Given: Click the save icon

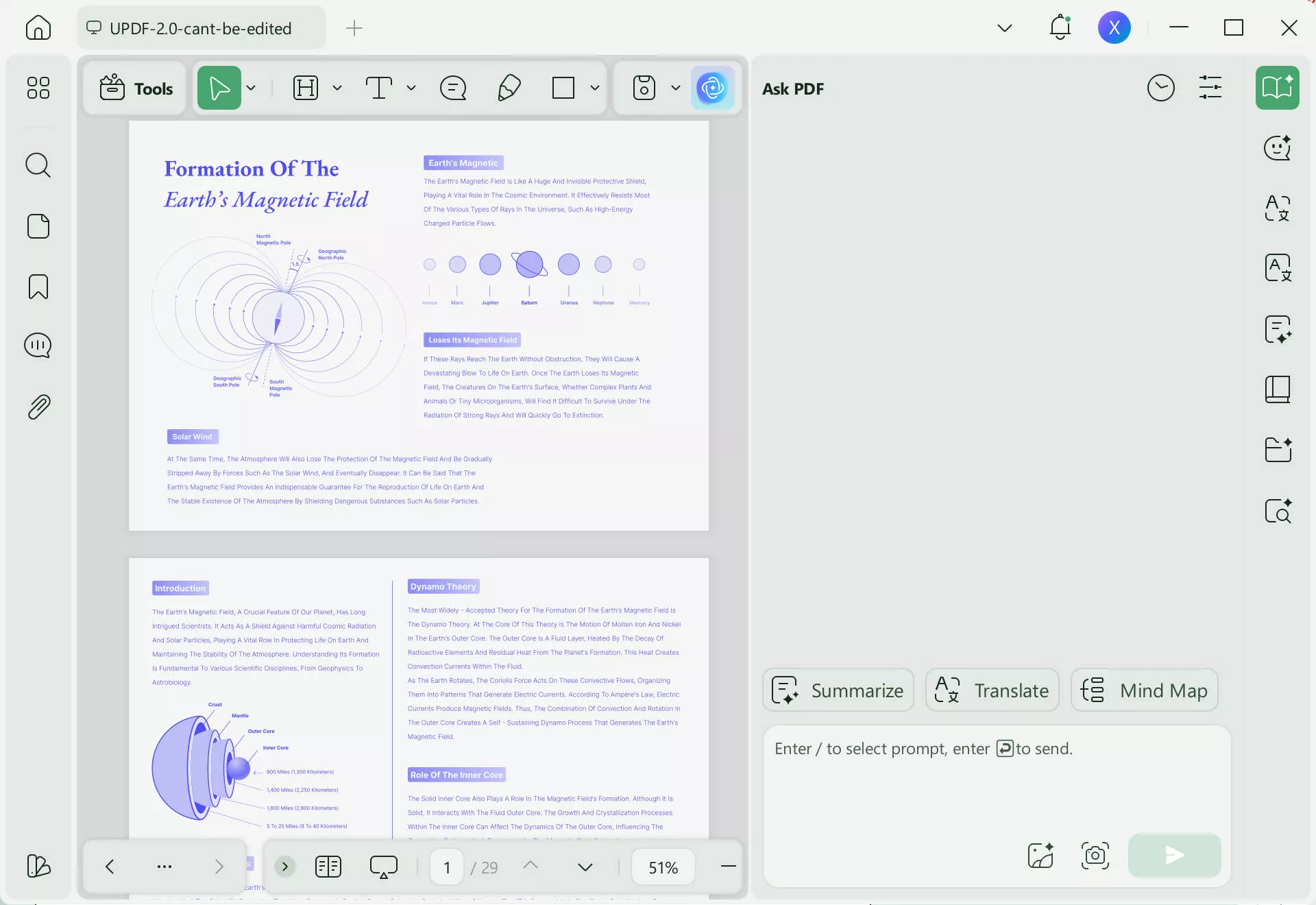Looking at the screenshot, I should pyautogui.click(x=644, y=88).
